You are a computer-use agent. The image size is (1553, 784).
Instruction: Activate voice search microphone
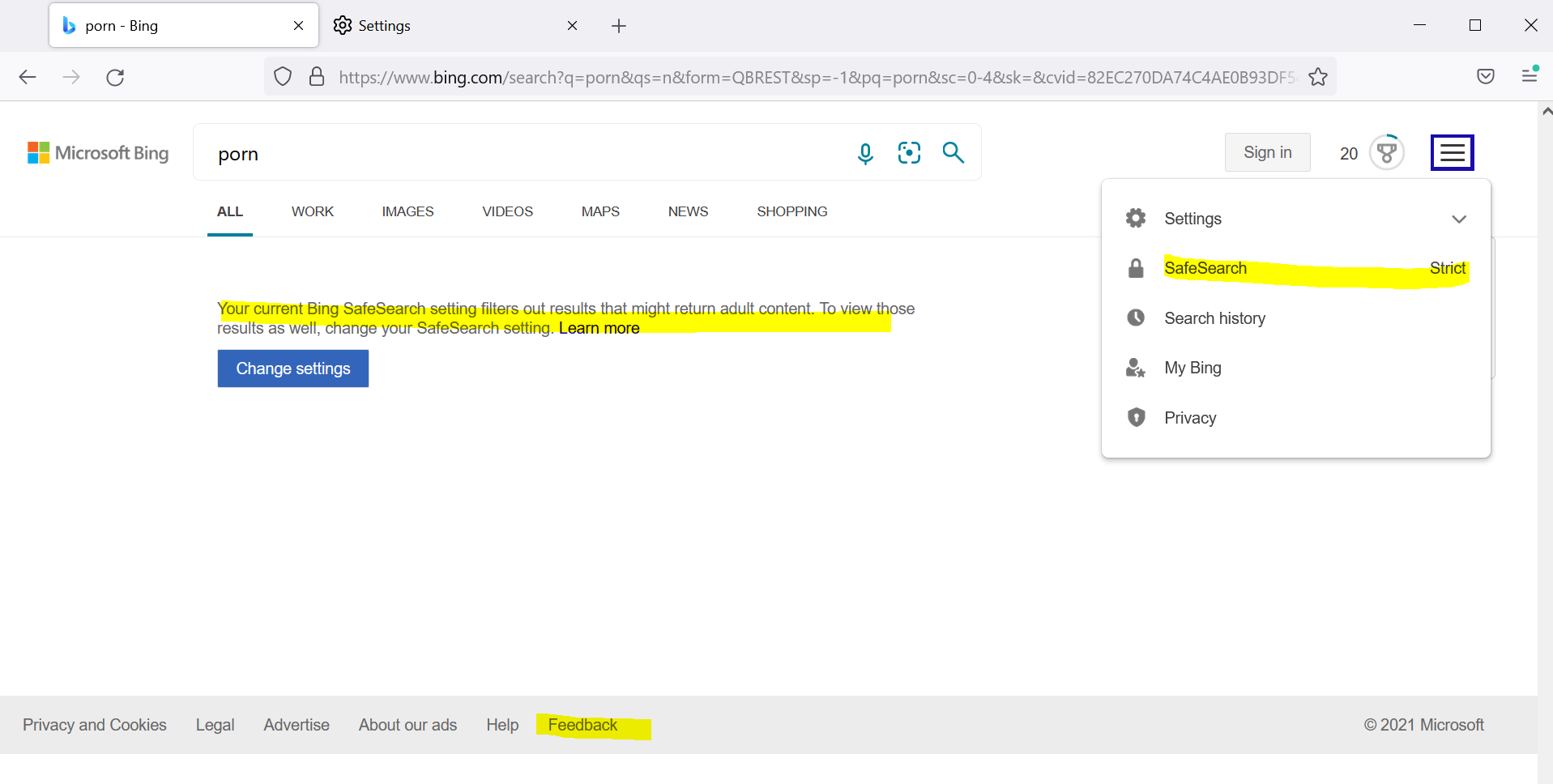(865, 152)
